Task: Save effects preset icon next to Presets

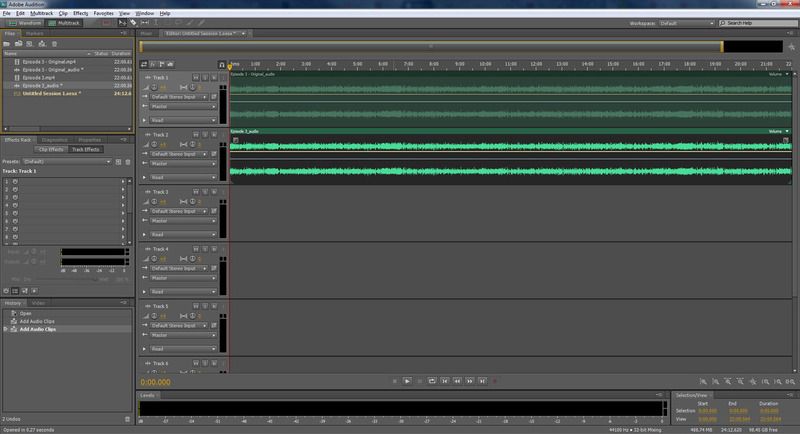Action: (118, 162)
